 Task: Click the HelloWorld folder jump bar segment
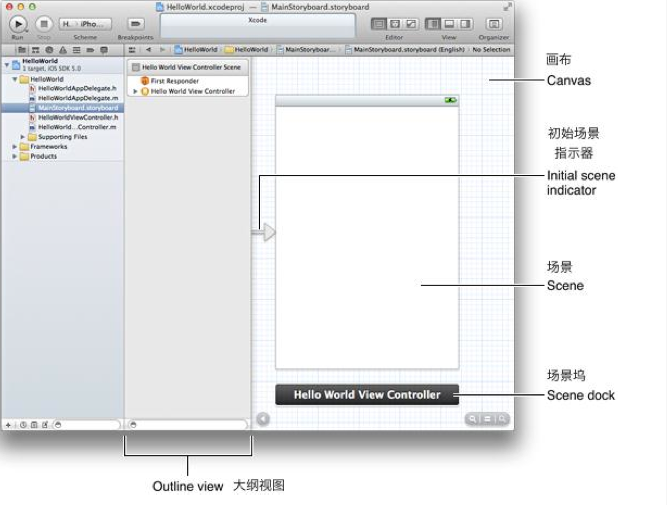click(x=247, y=50)
